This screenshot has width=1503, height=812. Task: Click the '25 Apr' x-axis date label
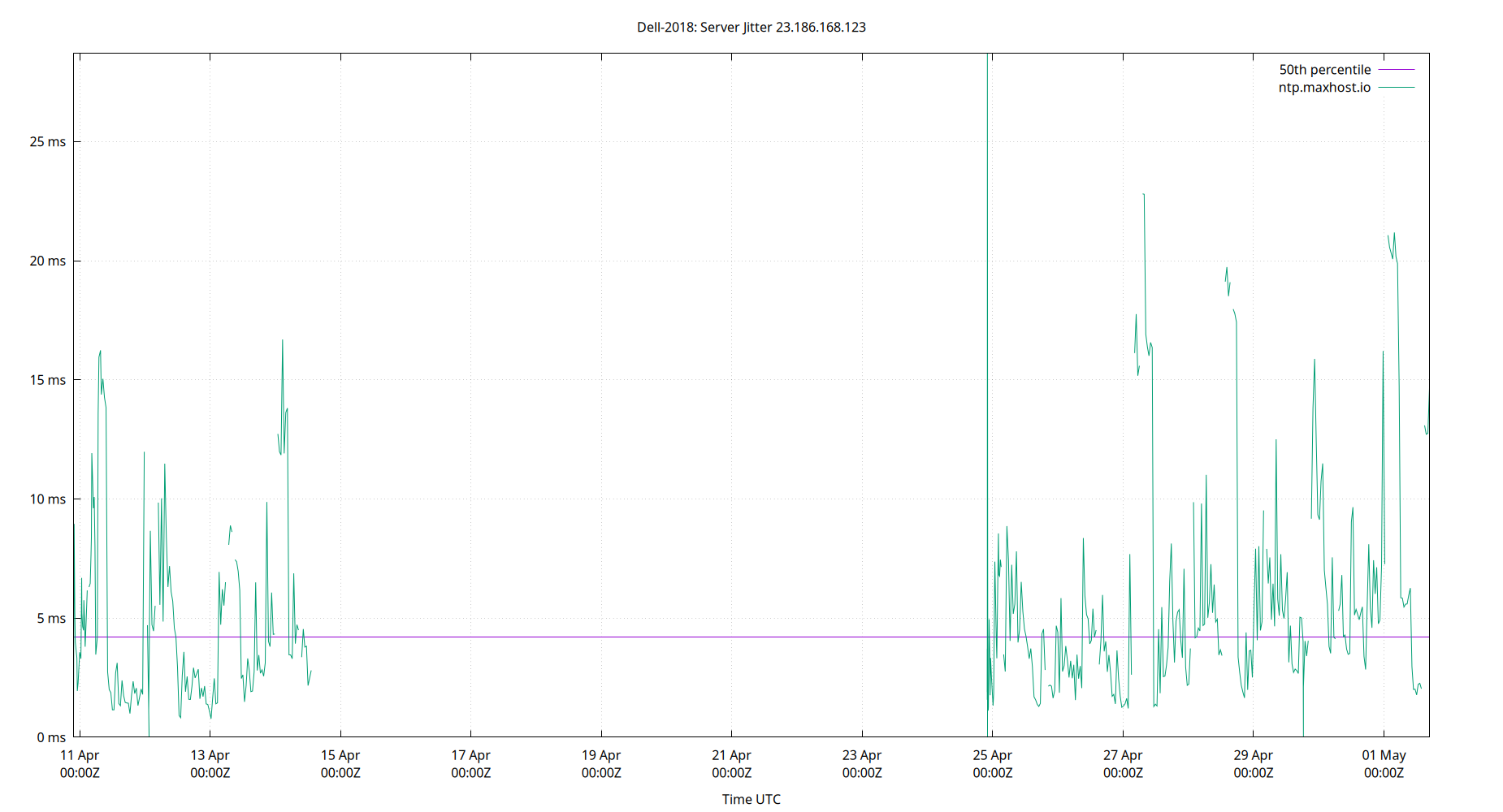(993, 755)
